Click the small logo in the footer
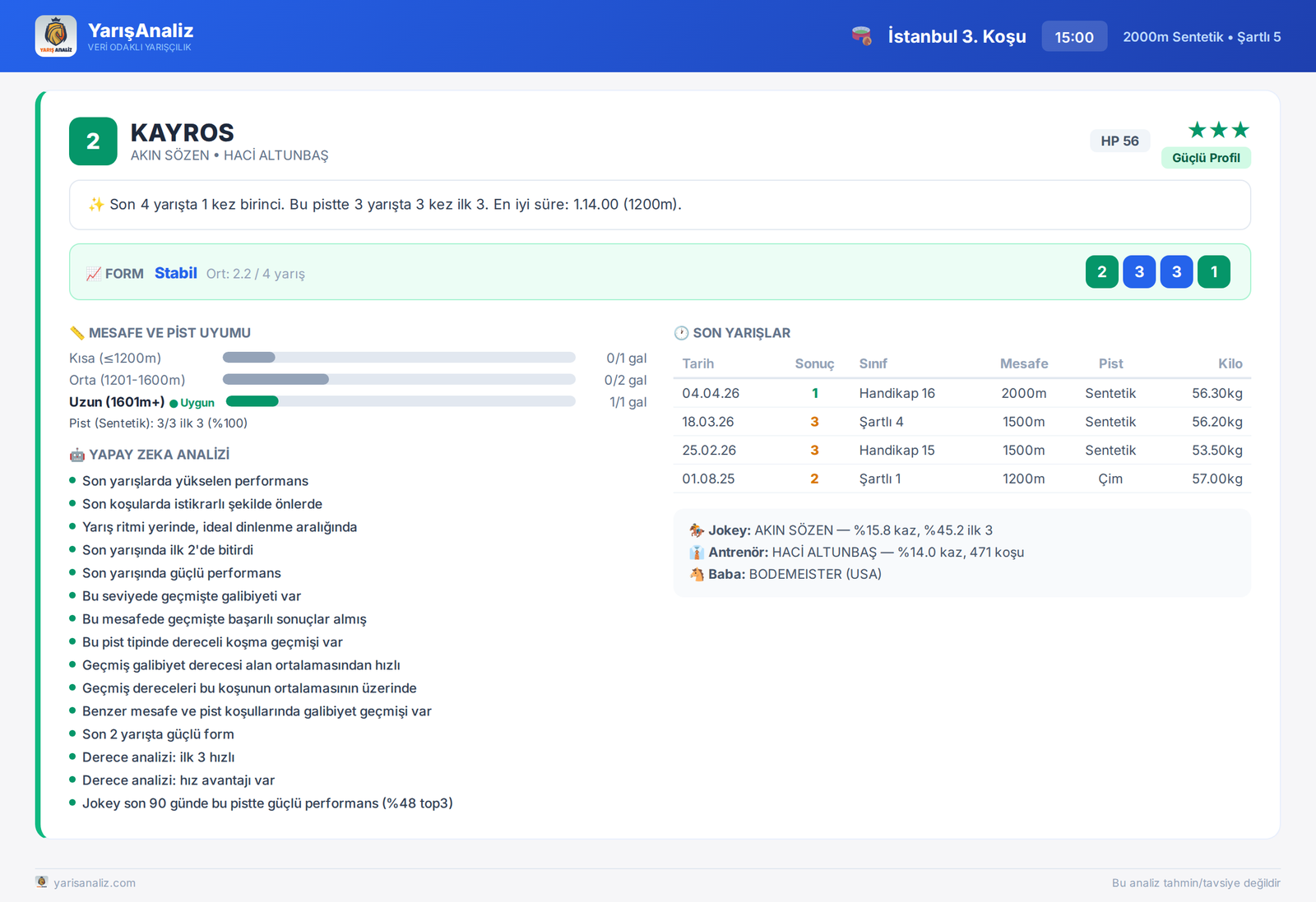 42,881
